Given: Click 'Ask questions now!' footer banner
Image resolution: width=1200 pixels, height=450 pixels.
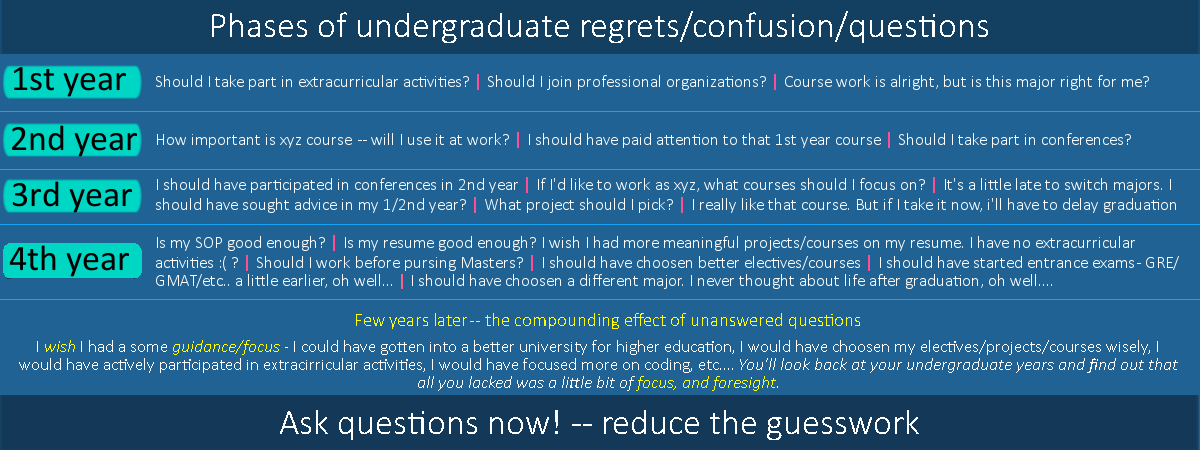Looking at the screenshot, I should click(x=600, y=423).
